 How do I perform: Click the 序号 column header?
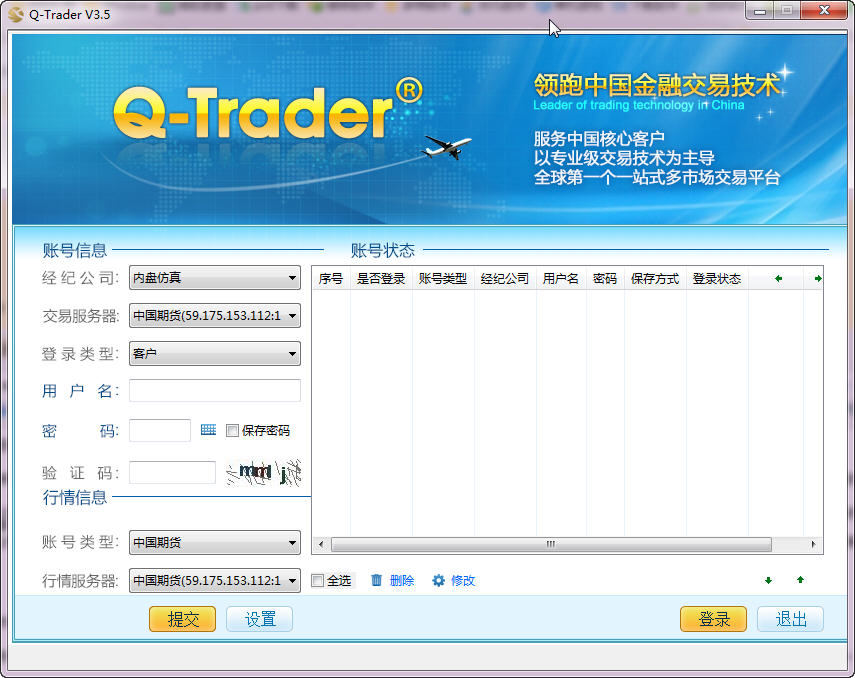coord(331,279)
